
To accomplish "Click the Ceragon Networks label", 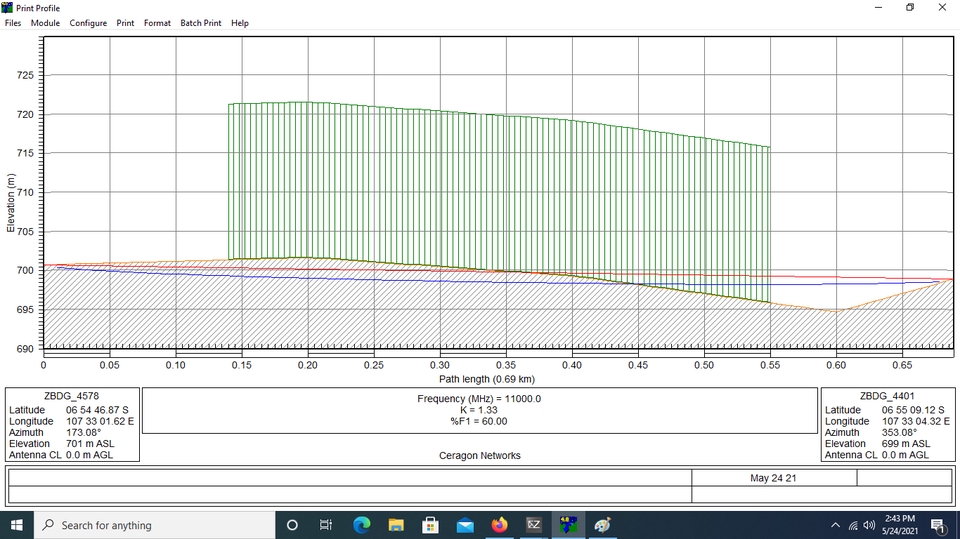I will click(479, 456).
